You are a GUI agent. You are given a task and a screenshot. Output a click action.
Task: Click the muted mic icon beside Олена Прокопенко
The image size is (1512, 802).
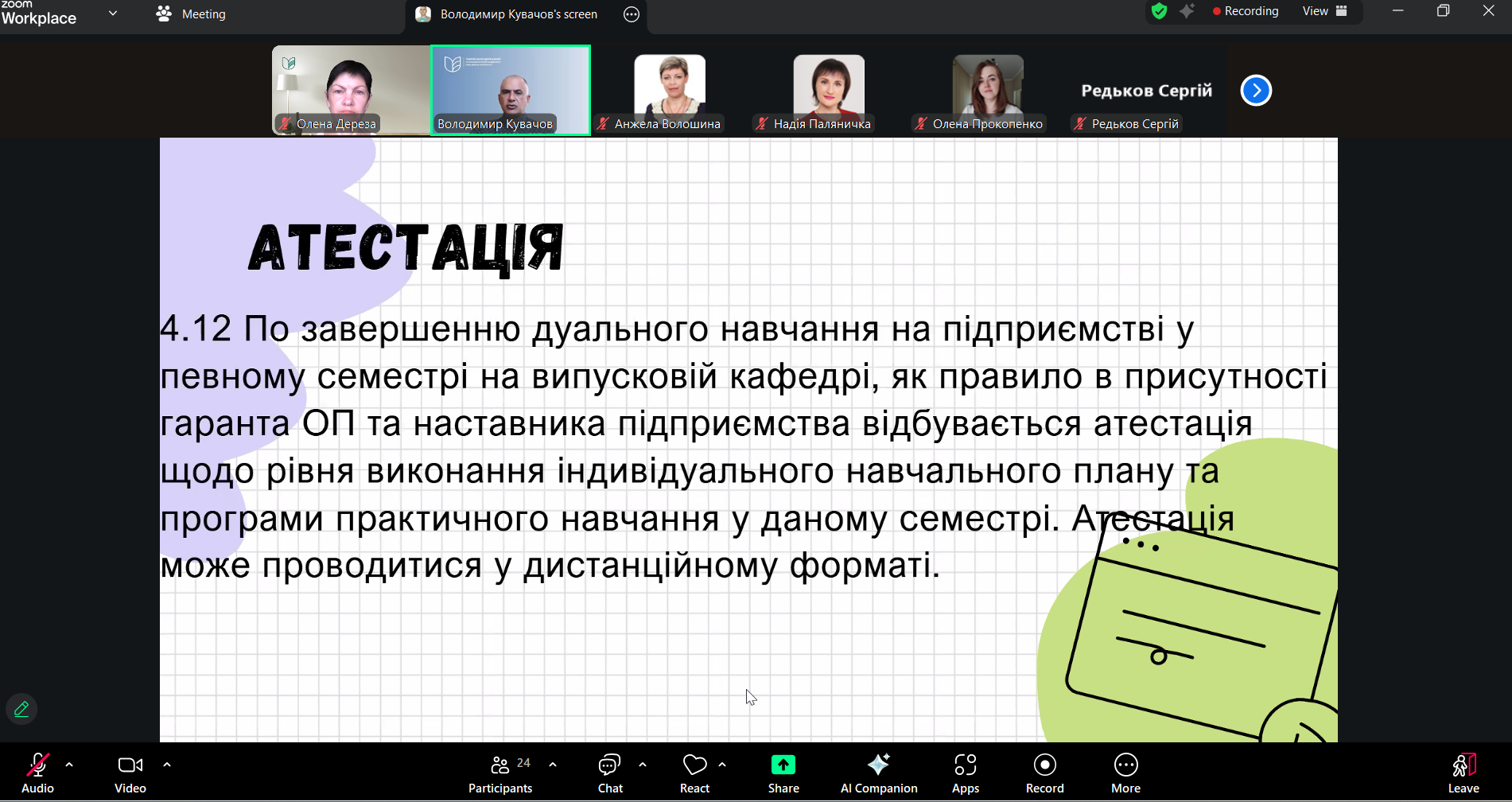[x=921, y=123]
